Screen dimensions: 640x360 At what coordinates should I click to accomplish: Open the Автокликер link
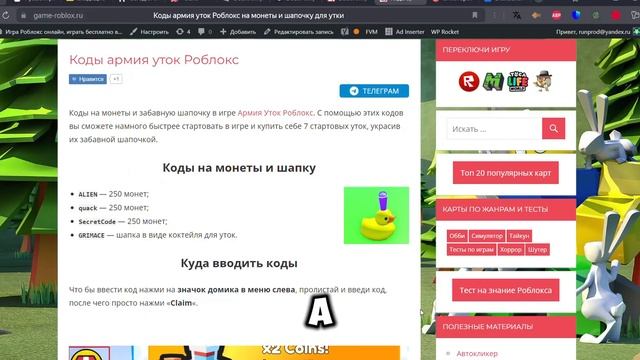tap(477, 353)
